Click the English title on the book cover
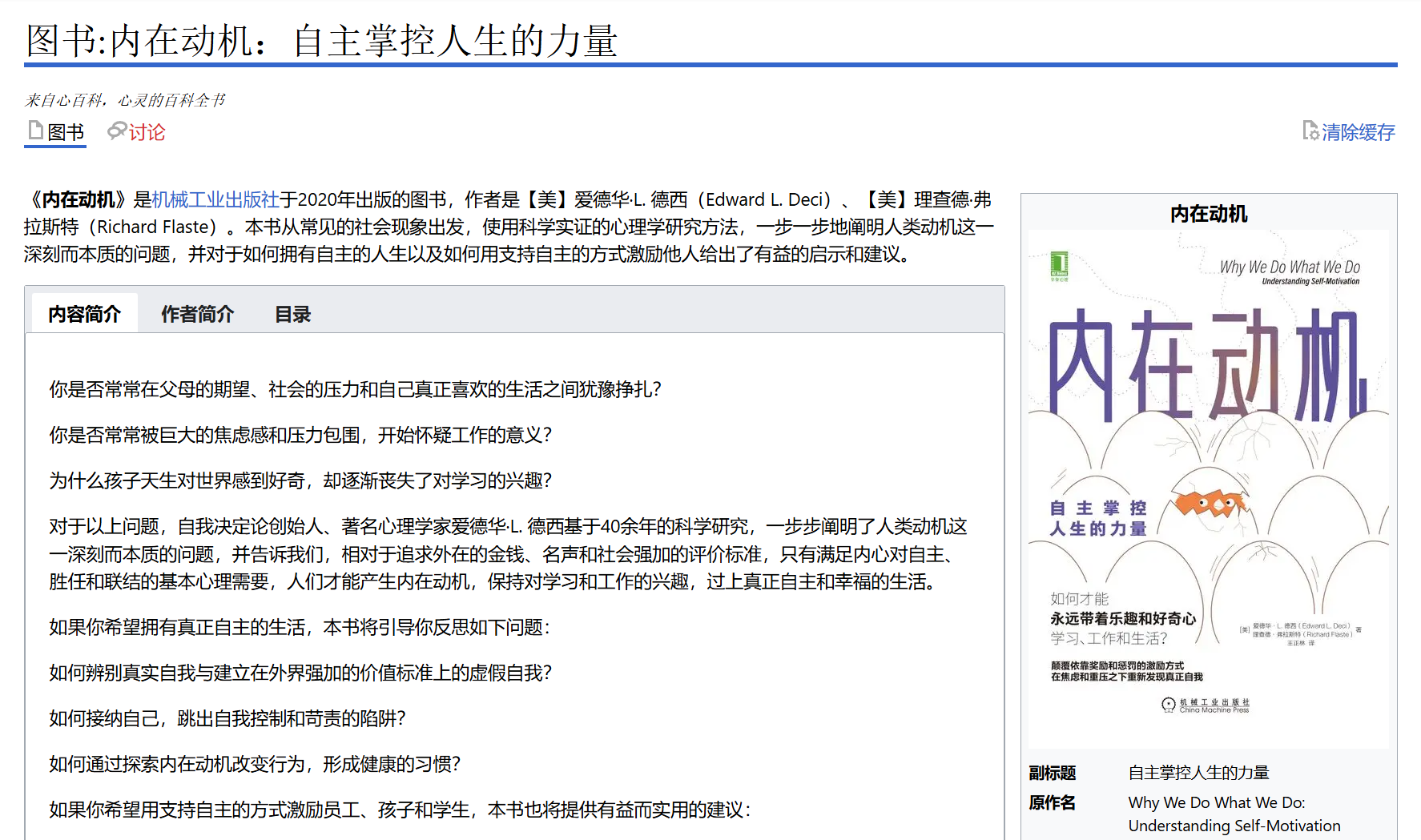Image resolution: width=1421 pixels, height=840 pixels. [x=1290, y=267]
